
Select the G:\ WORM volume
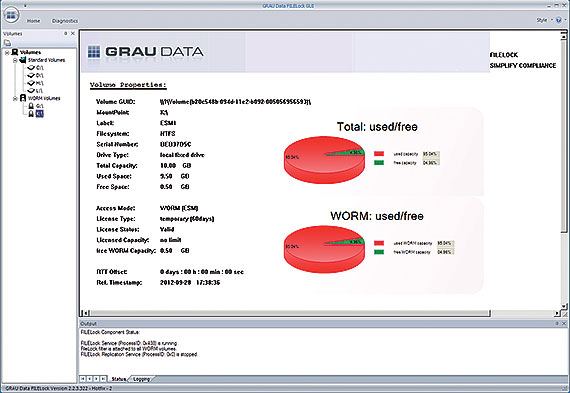(x=40, y=106)
